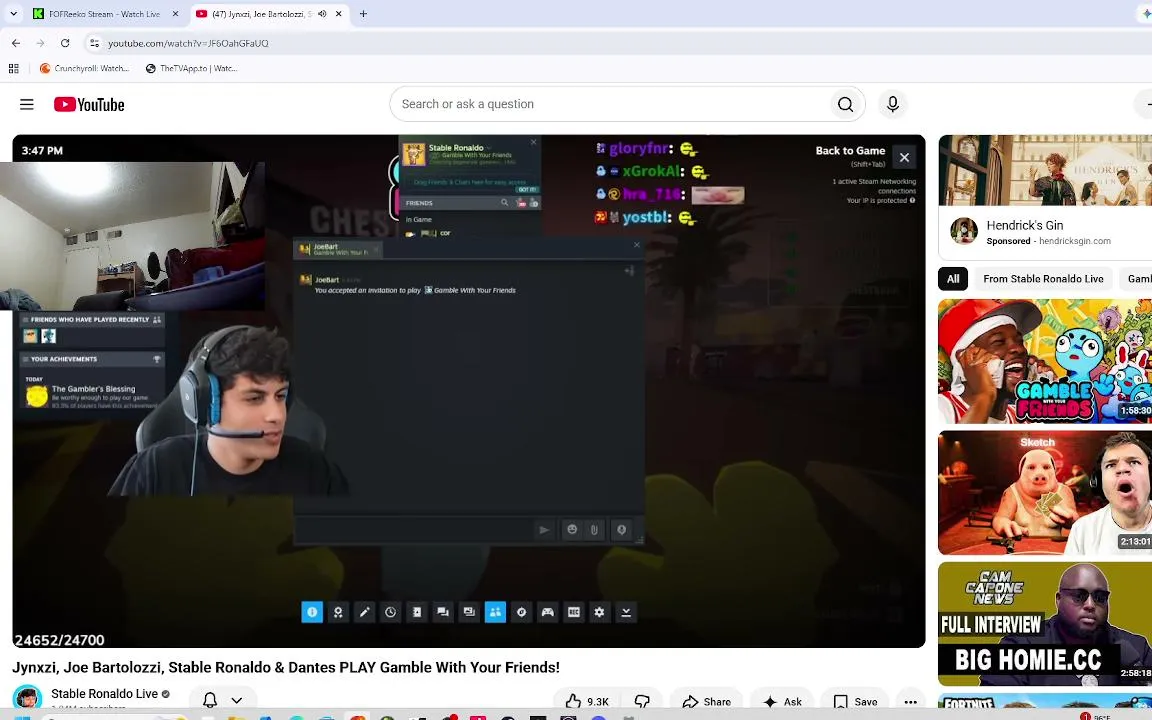
Task: Like the video with thumbs up 9.3K
Action: tap(586, 702)
